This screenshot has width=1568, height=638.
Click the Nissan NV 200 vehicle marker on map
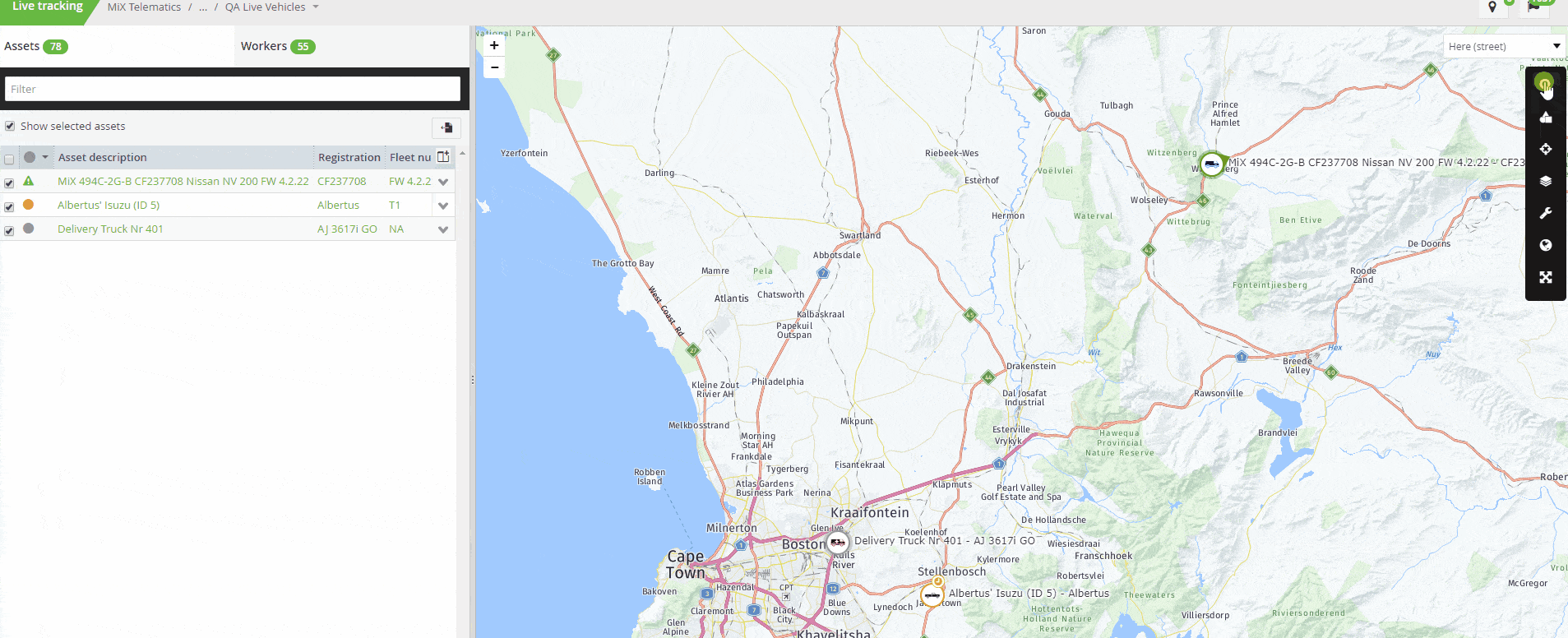pos(1211,164)
